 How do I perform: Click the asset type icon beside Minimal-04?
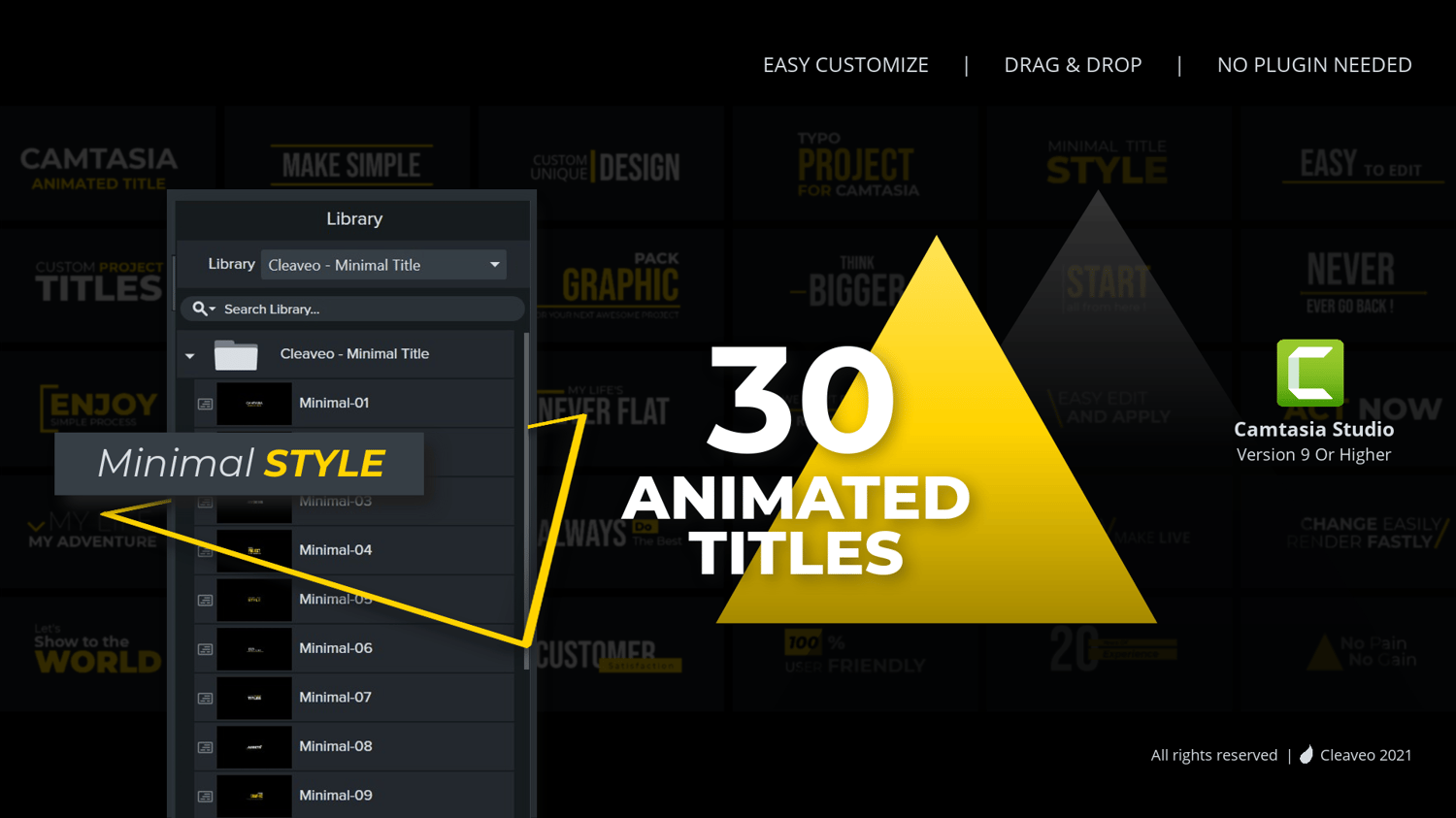pyautogui.click(x=205, y=551)
